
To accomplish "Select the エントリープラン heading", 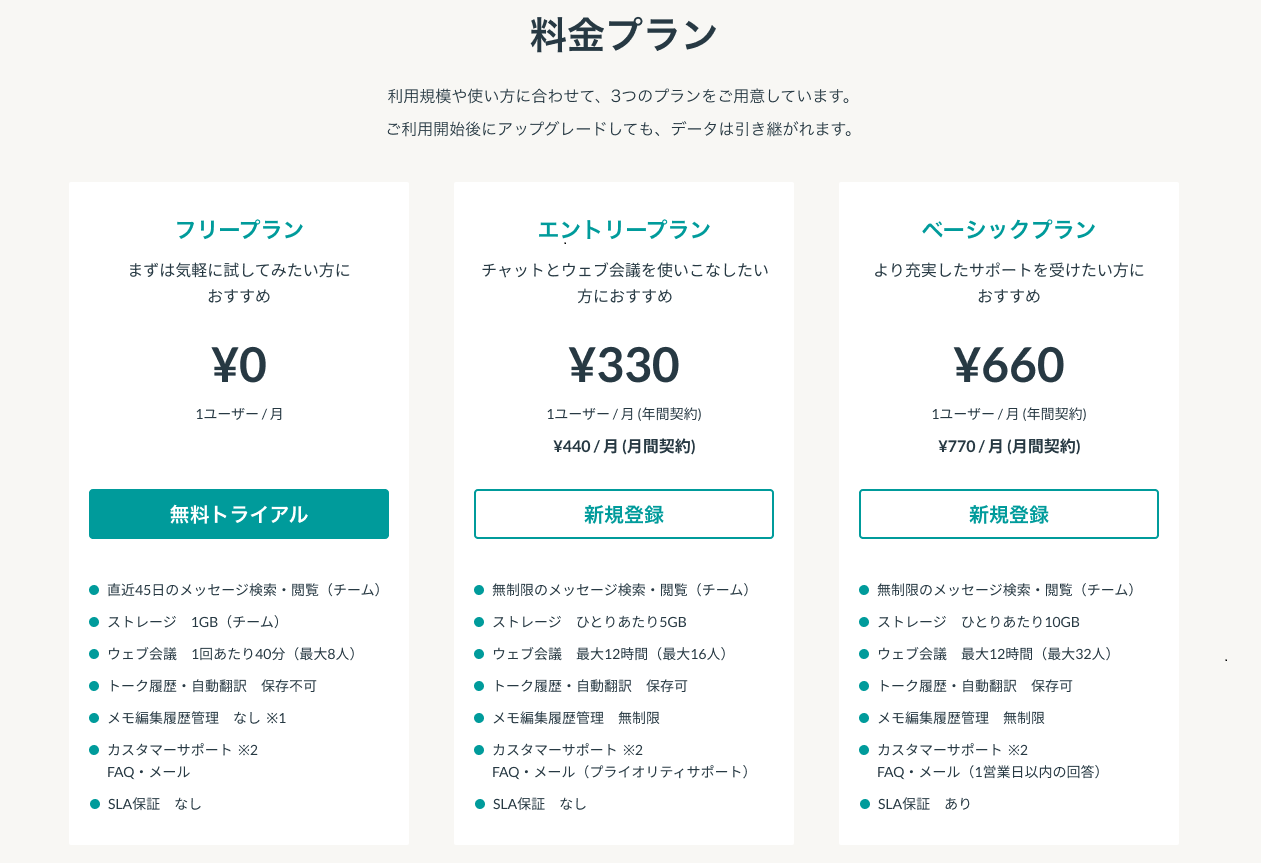I will [x=624, y=230].
